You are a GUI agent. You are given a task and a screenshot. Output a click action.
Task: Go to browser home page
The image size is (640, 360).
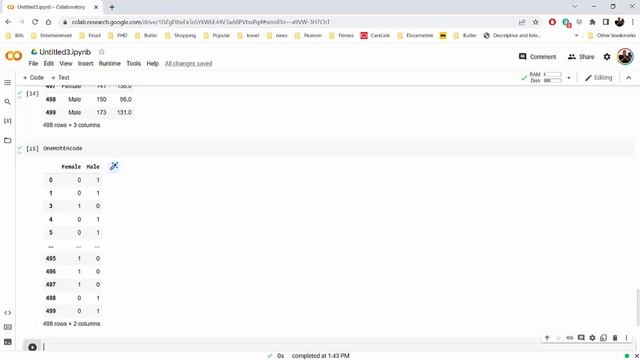[48, 22]
